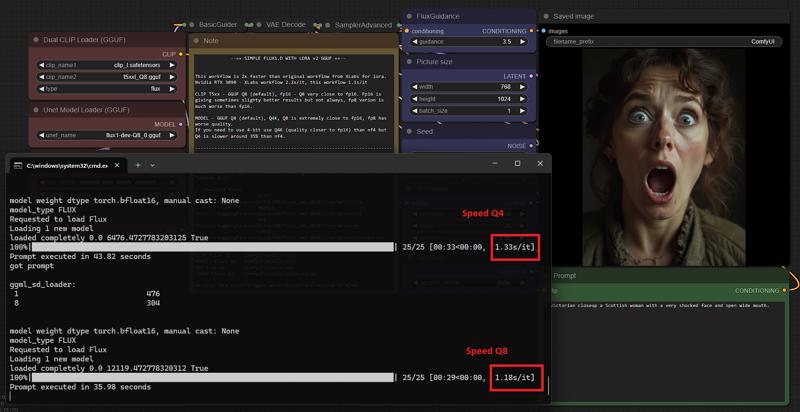Expand the collapsed BasicGuider node dot
This screenshot has width=800, height=412.
click(192, 24)
